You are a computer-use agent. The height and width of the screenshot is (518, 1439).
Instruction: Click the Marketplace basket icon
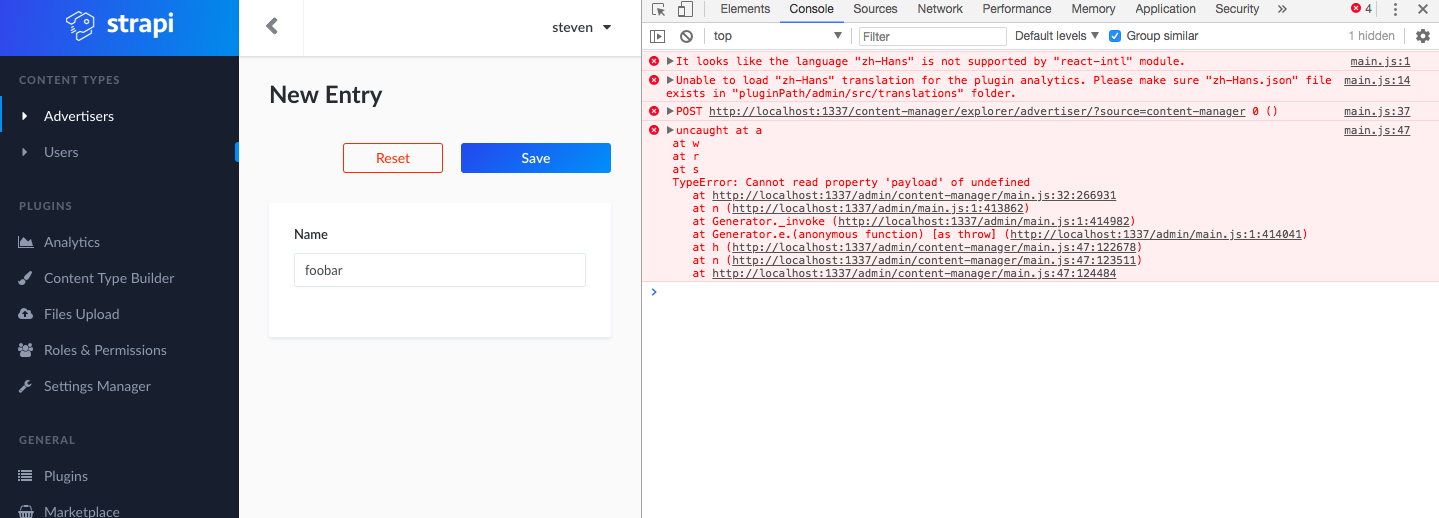click(x=26, y=511)
